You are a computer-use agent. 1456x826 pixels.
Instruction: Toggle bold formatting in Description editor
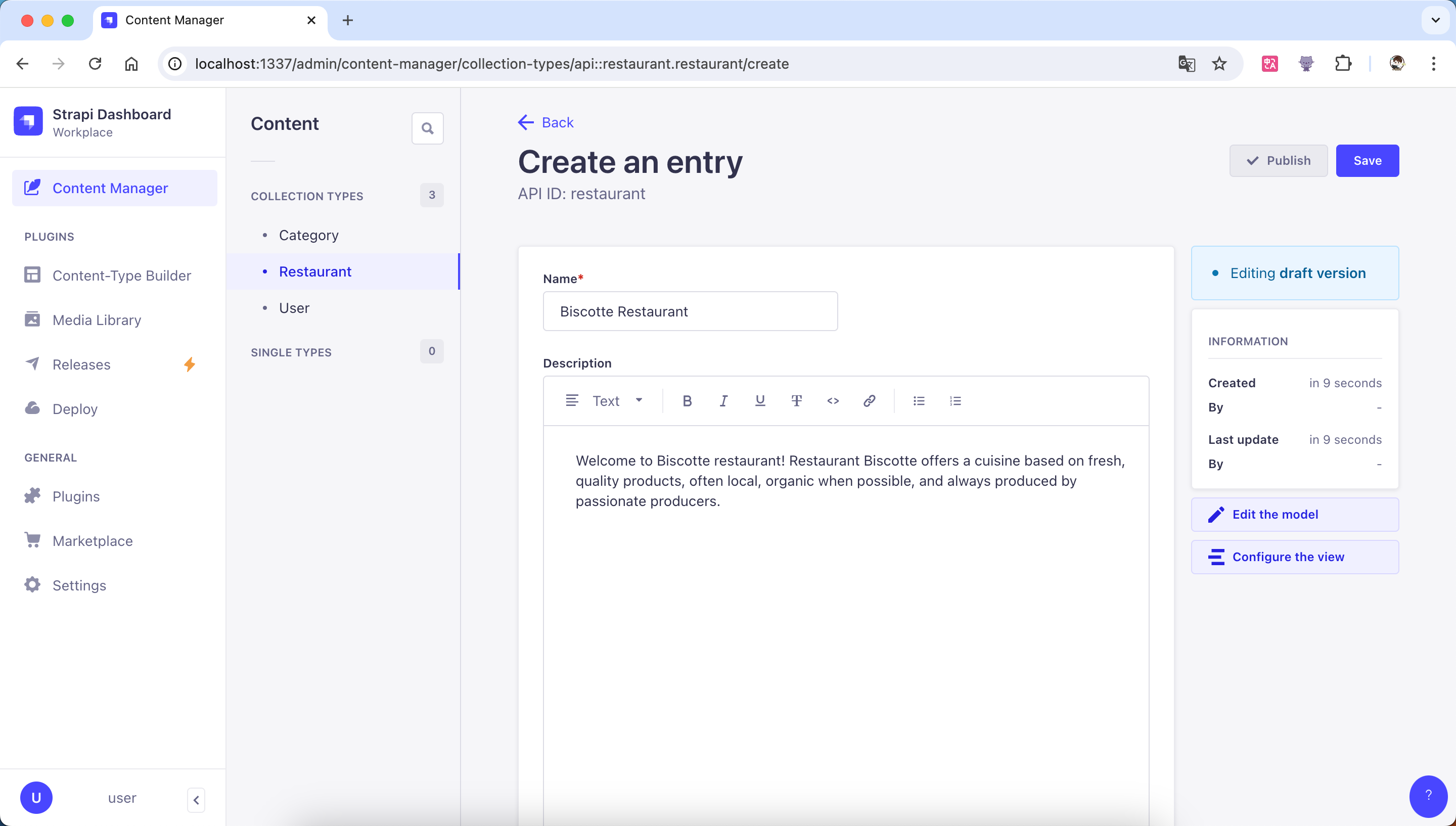point(687,401)
